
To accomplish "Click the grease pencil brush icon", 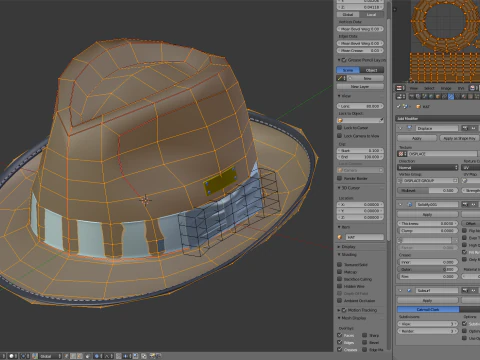I will click(x=341, y=78).
